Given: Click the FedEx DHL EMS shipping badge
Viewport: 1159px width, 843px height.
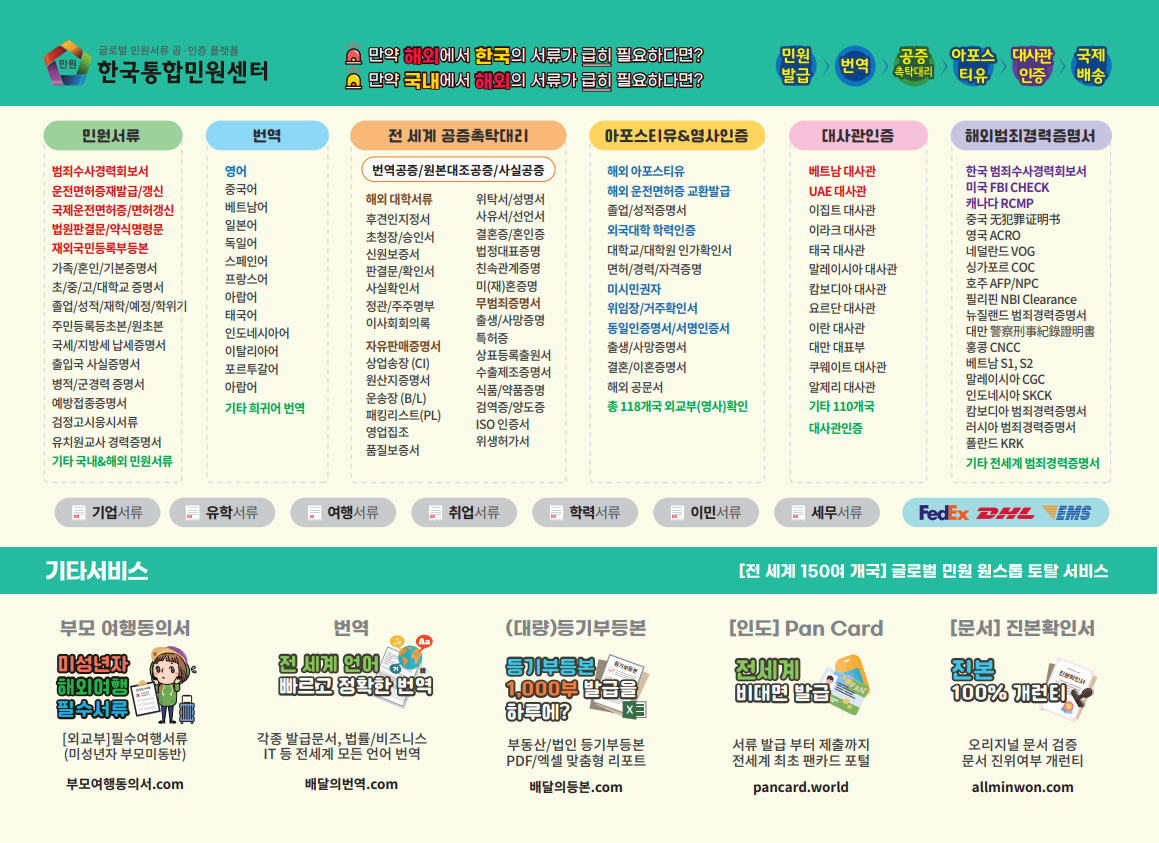Looking at the screenshot, I should tap(1005, 513).
